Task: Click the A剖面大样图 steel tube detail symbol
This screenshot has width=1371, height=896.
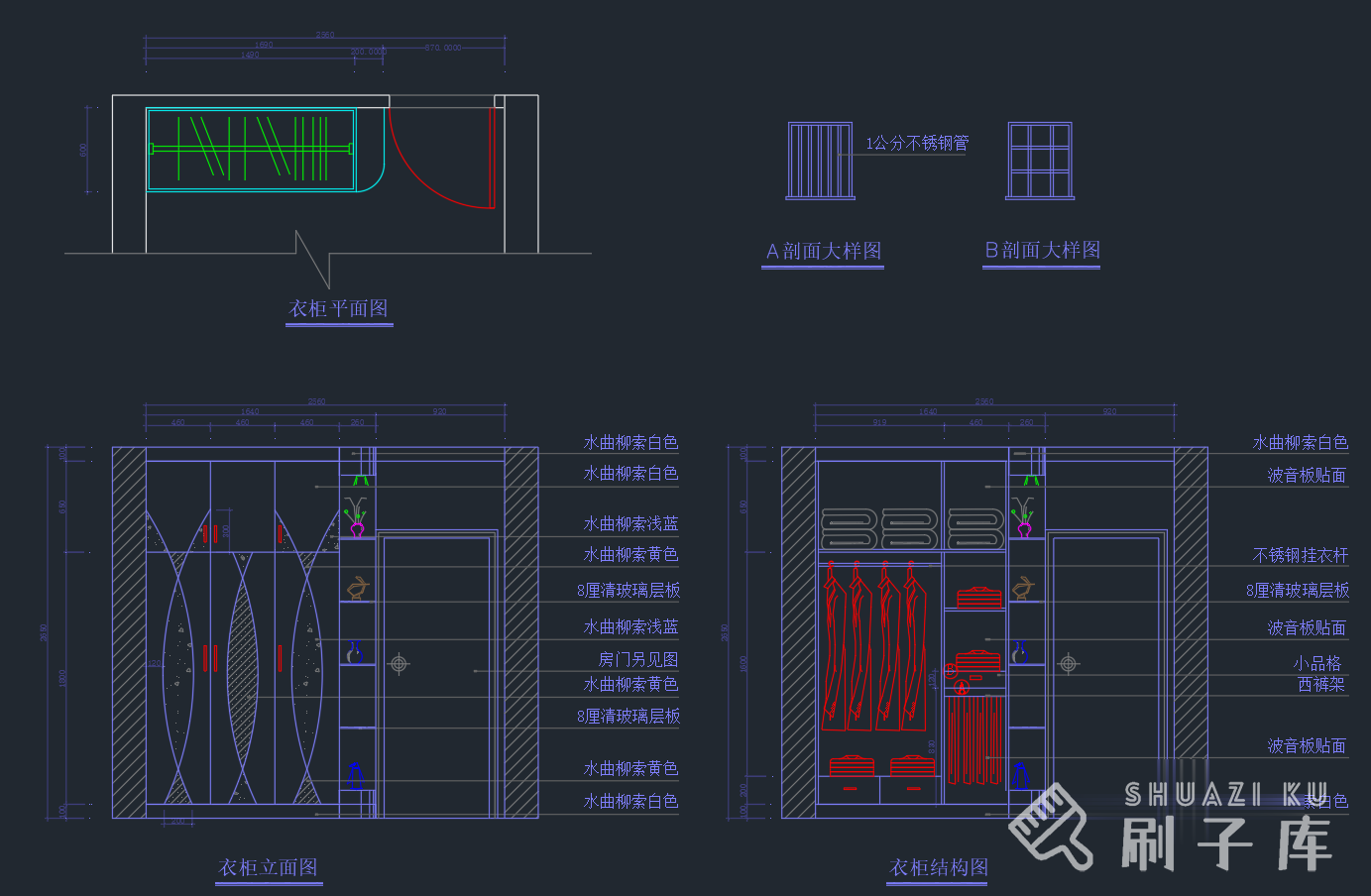Action: 820,161
